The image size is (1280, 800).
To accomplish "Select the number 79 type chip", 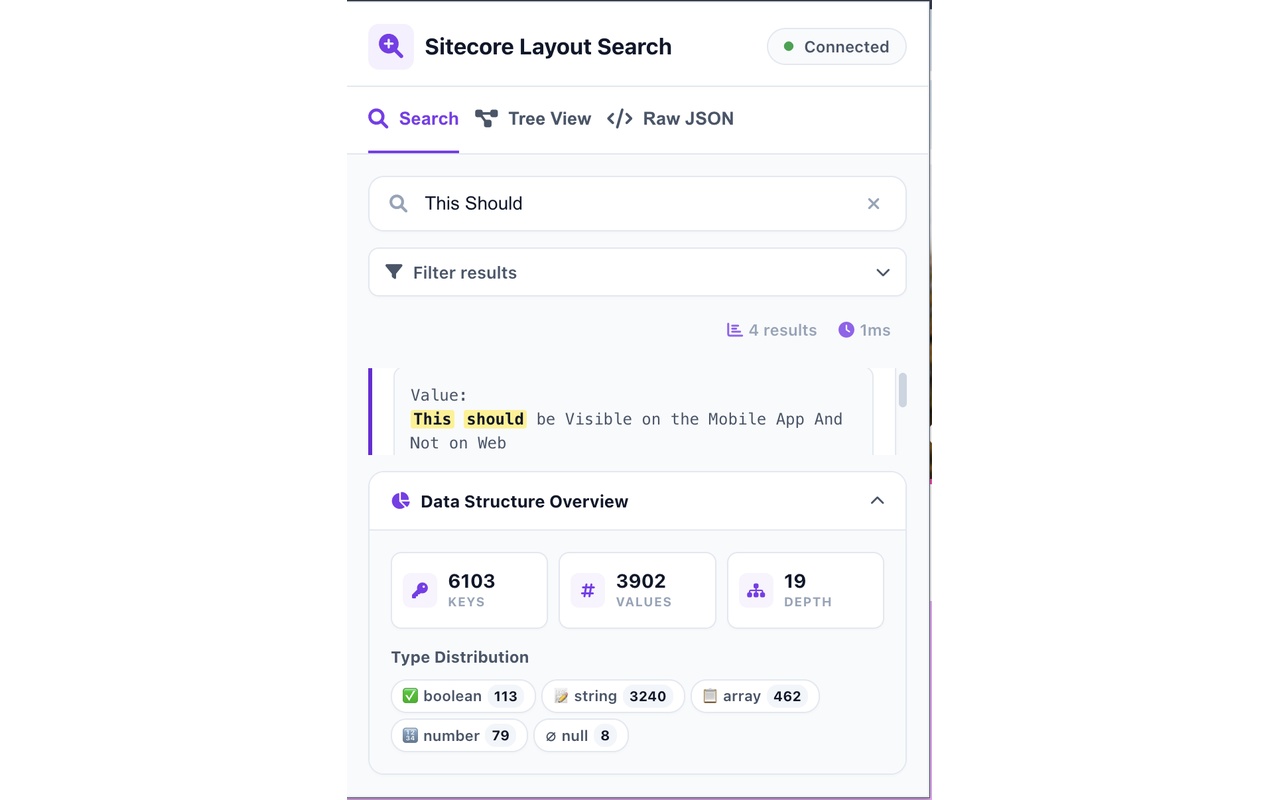I will 459,736.
